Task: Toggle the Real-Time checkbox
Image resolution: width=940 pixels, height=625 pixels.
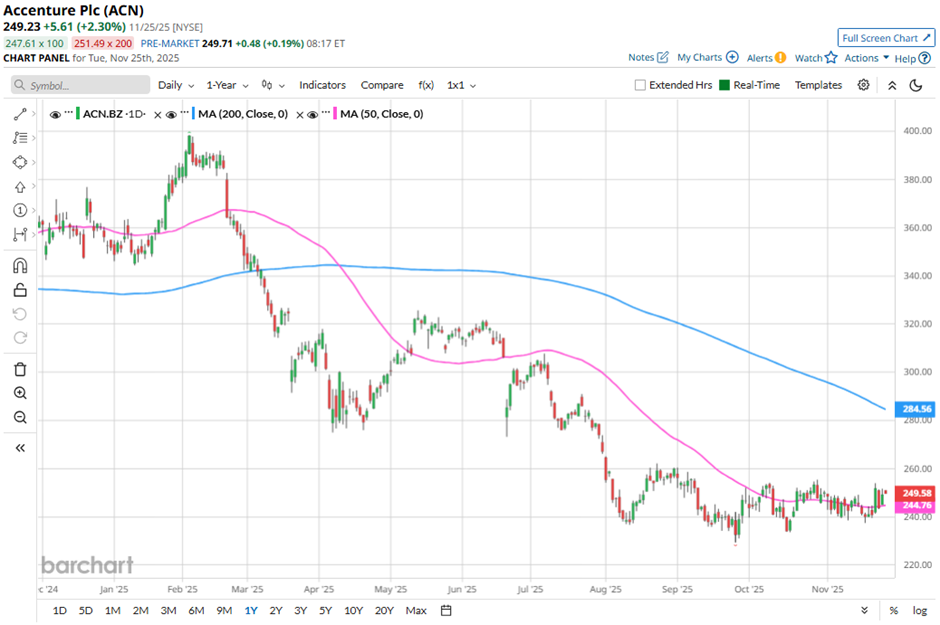Action: point(724,85)
